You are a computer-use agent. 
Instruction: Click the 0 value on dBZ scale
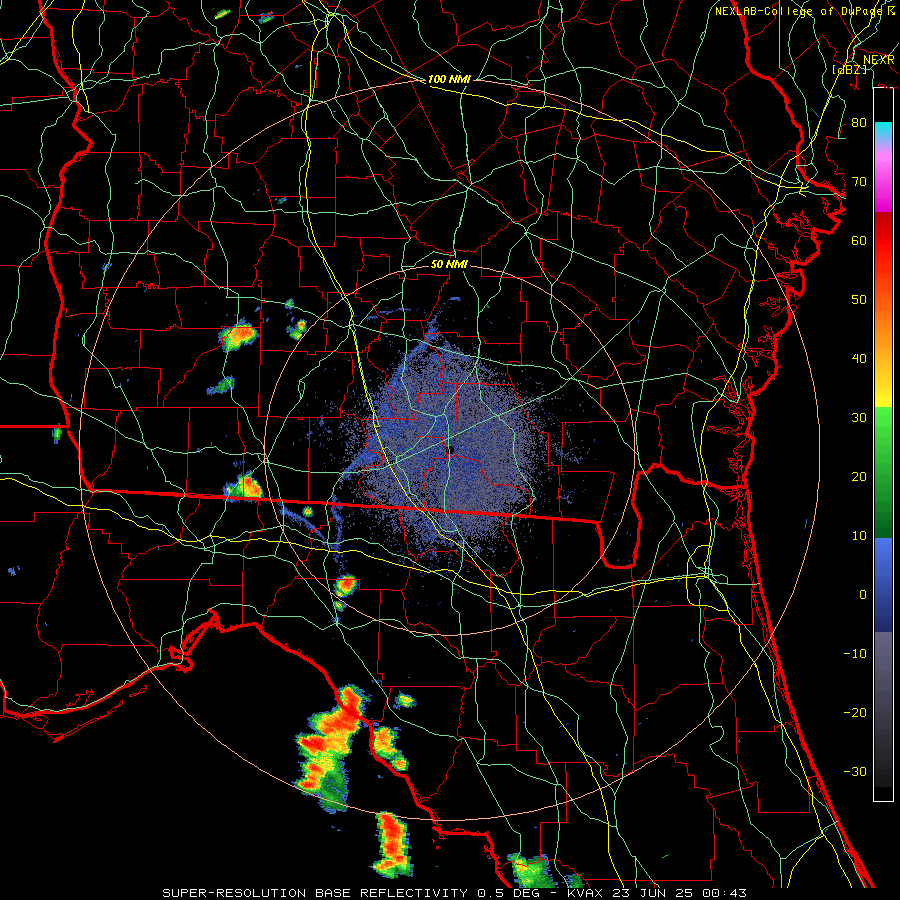click(863, 595)
